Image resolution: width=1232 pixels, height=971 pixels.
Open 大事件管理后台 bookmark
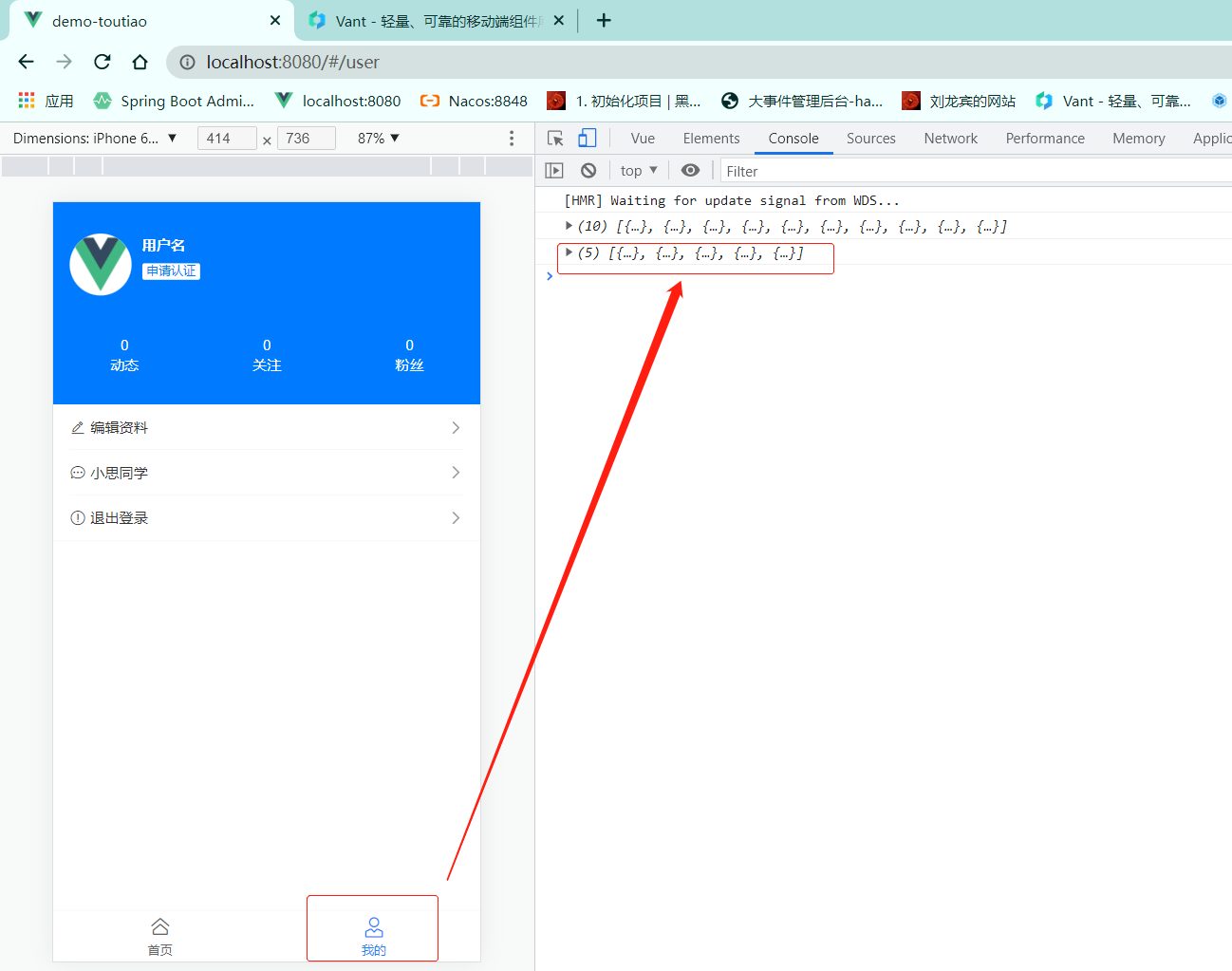[802, 101]
